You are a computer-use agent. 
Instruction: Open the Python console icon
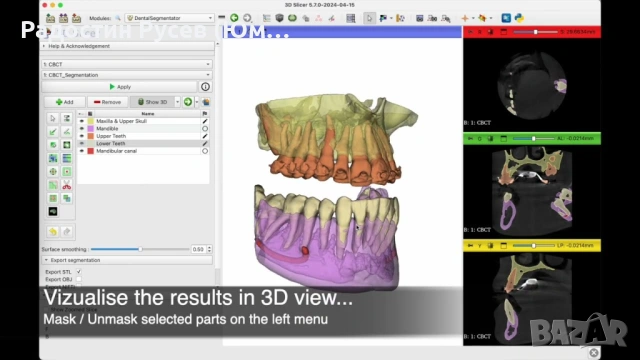[x=519, y=18]
